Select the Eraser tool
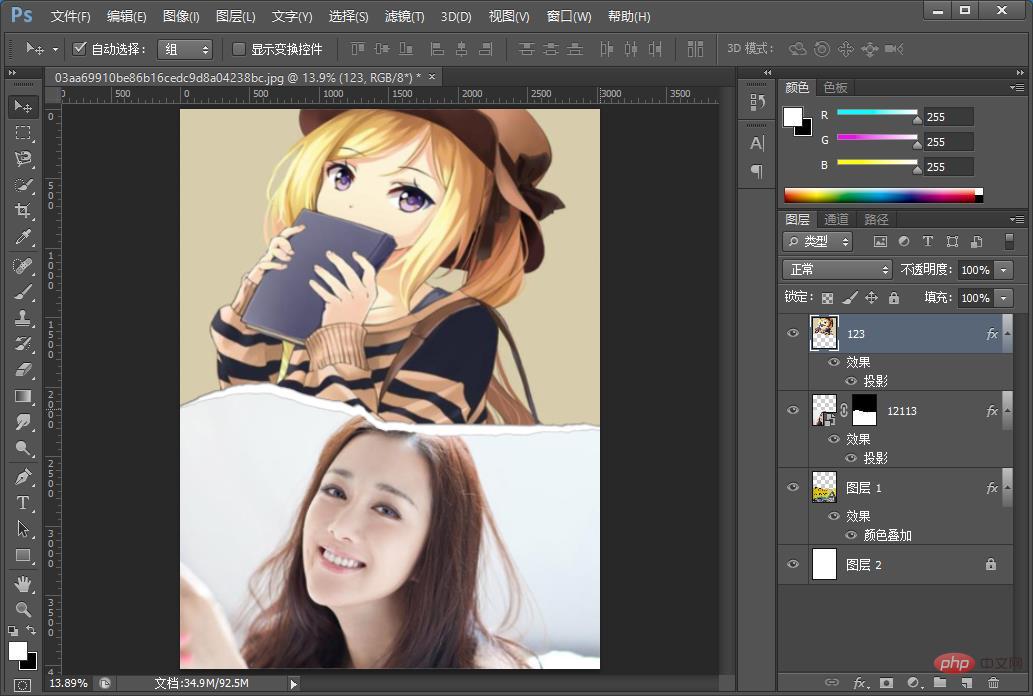1033x696 pixels. pyautogui.click(x=23, y=370)
